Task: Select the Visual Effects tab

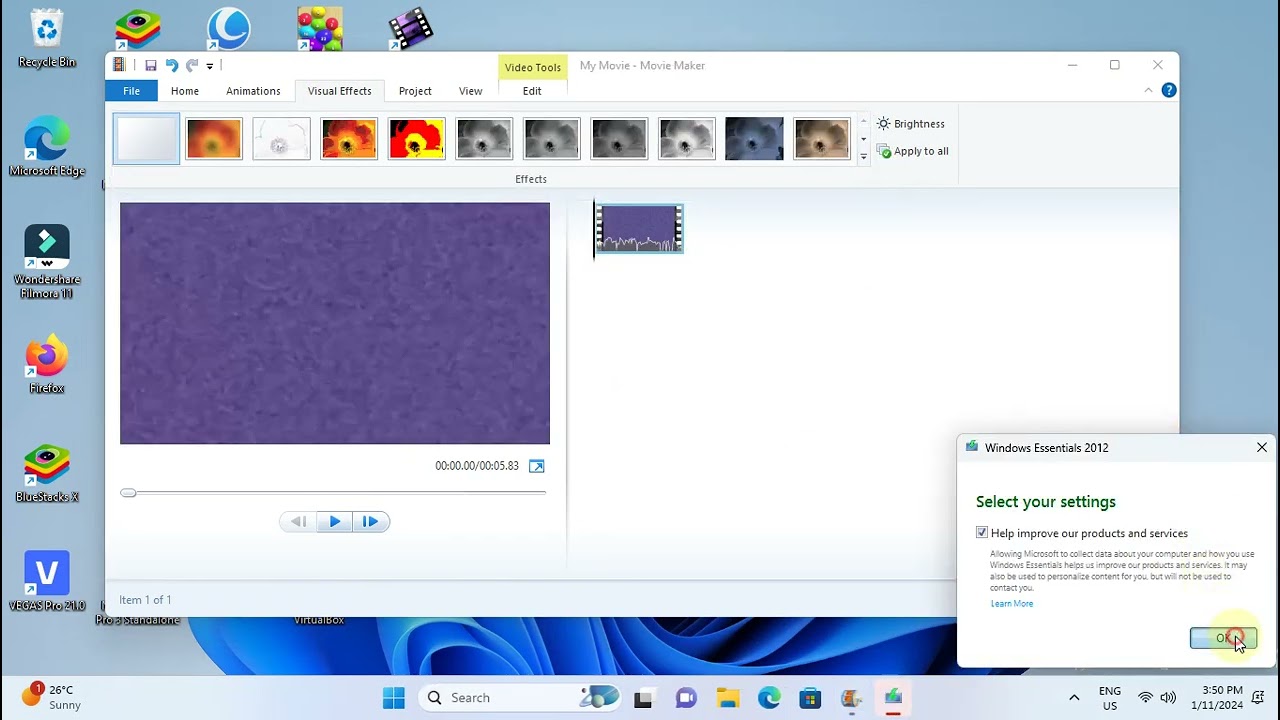Action: pyautogui.click(x=339, y=91)
